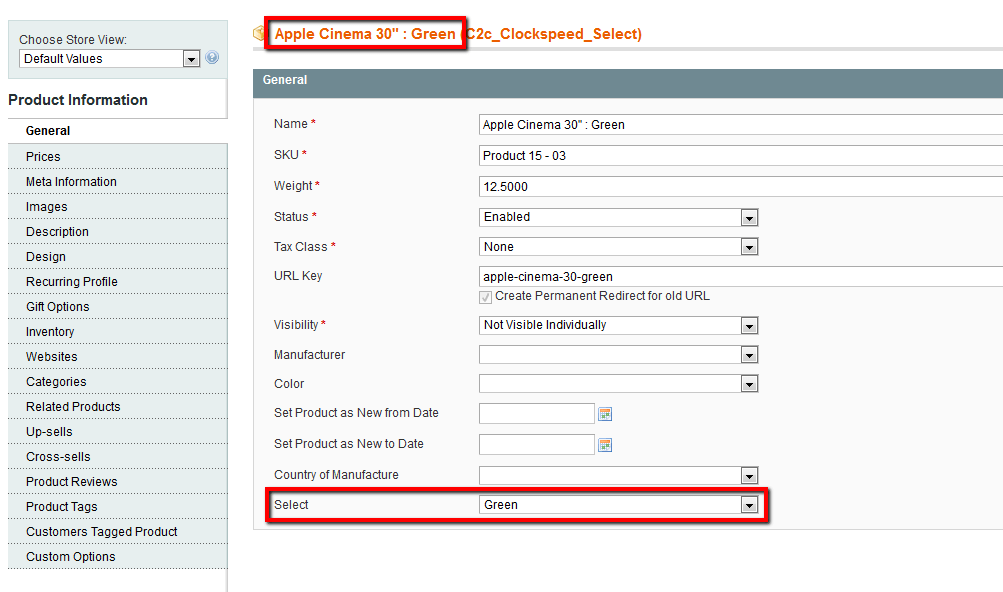Click the URL Key input field
Screen dimensions: 1003x592
click(741, 276)
